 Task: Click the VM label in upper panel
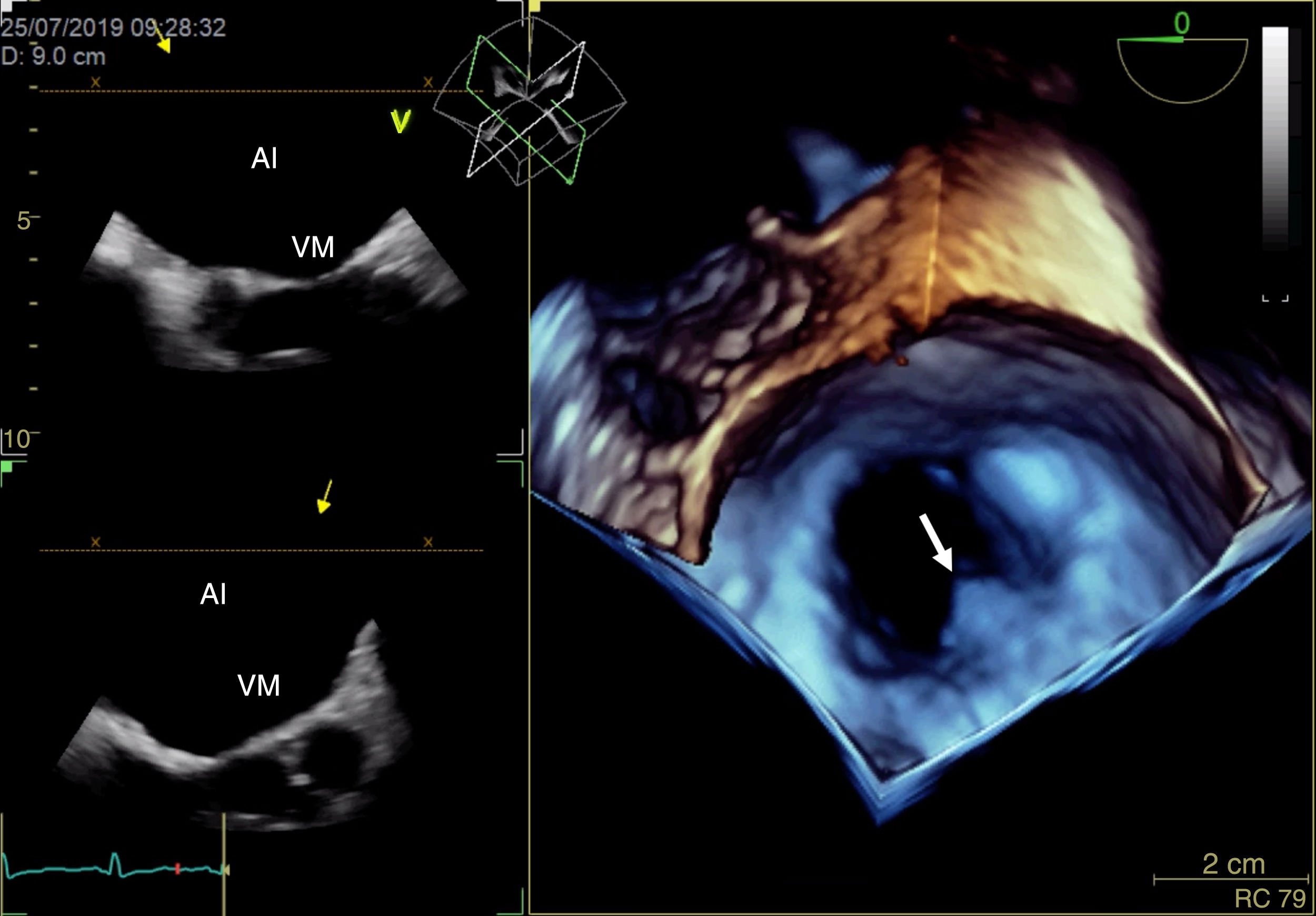coord(312,247)
